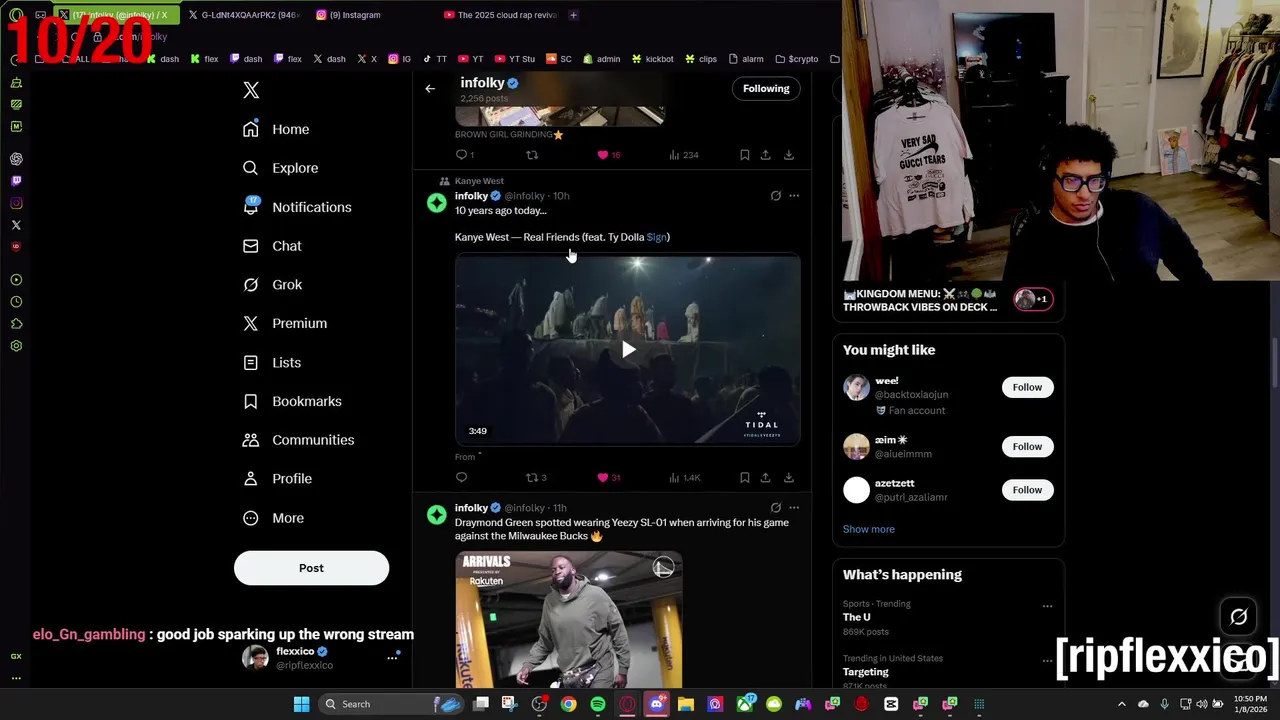Image resolution: width=1280 pixels, height=720 pixels.
Task: Follow the æim account
Action: [x=1027, y=447]
